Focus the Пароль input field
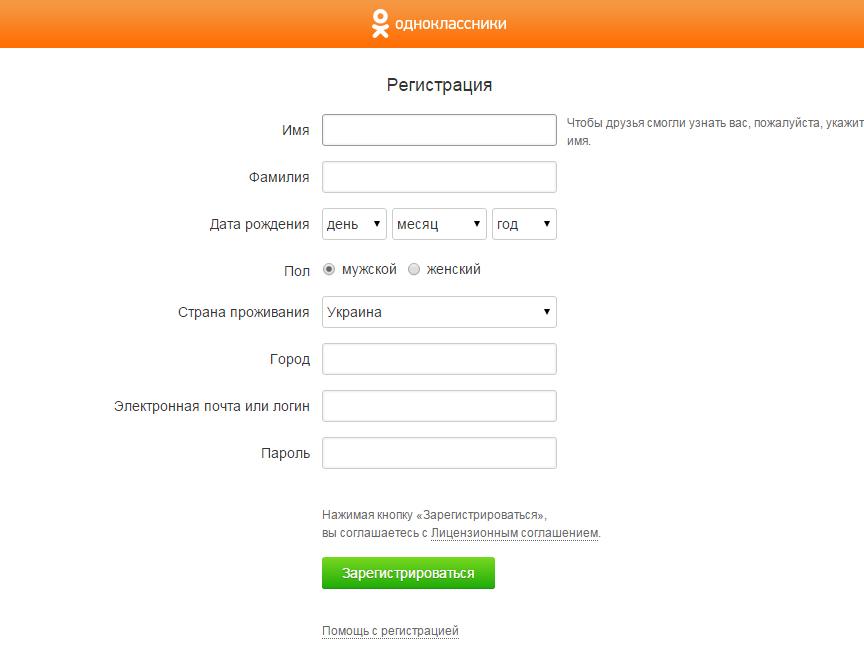This screenshot has width=864, height=663. pyautogui.click(x=439, y=453)
